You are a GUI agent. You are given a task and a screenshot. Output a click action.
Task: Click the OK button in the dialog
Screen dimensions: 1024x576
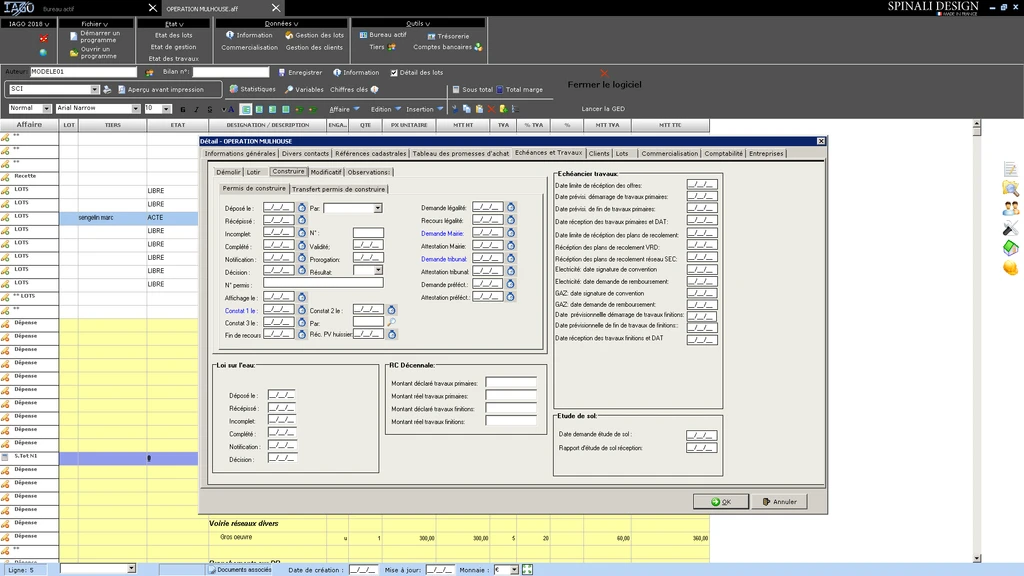click(x=720, y=501)
